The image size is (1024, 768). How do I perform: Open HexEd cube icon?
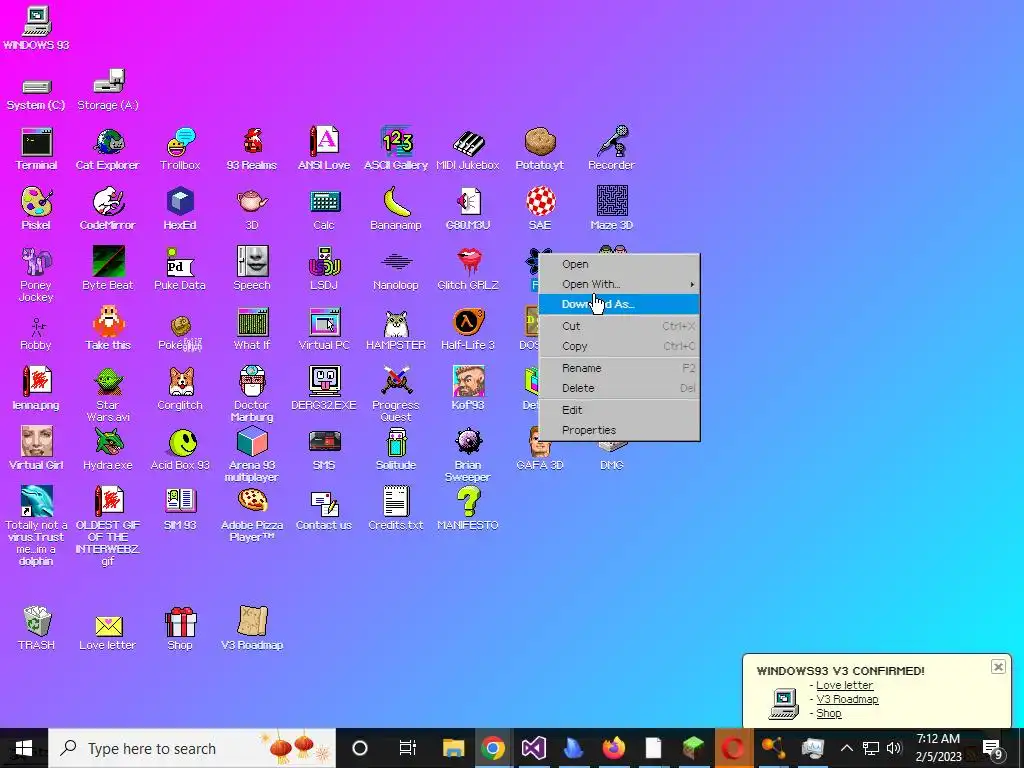pos(180,209)
